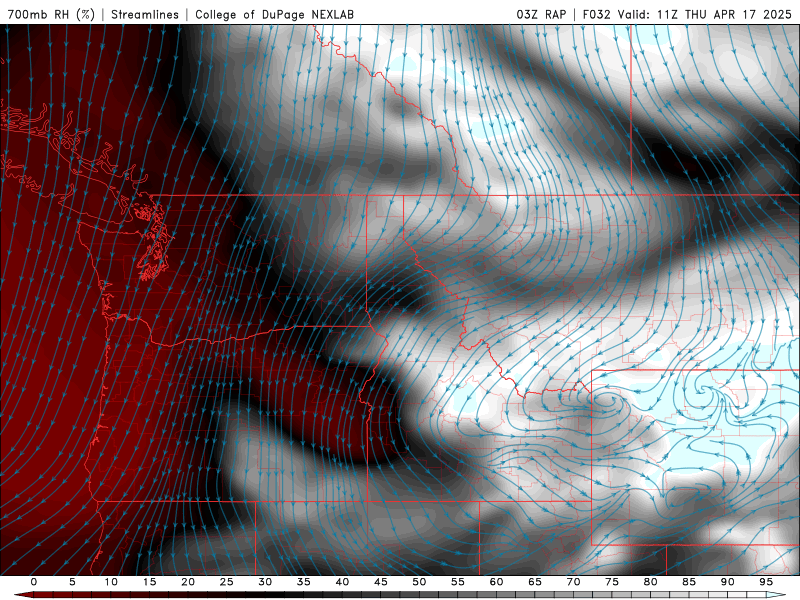Click the colorbar value '45' label
This screenshot has height=600, width=800.
tap(381, 582)
